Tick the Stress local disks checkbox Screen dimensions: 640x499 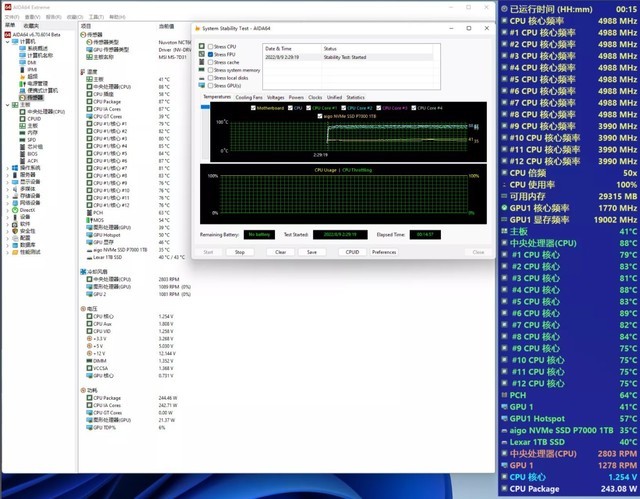point(211,78)
